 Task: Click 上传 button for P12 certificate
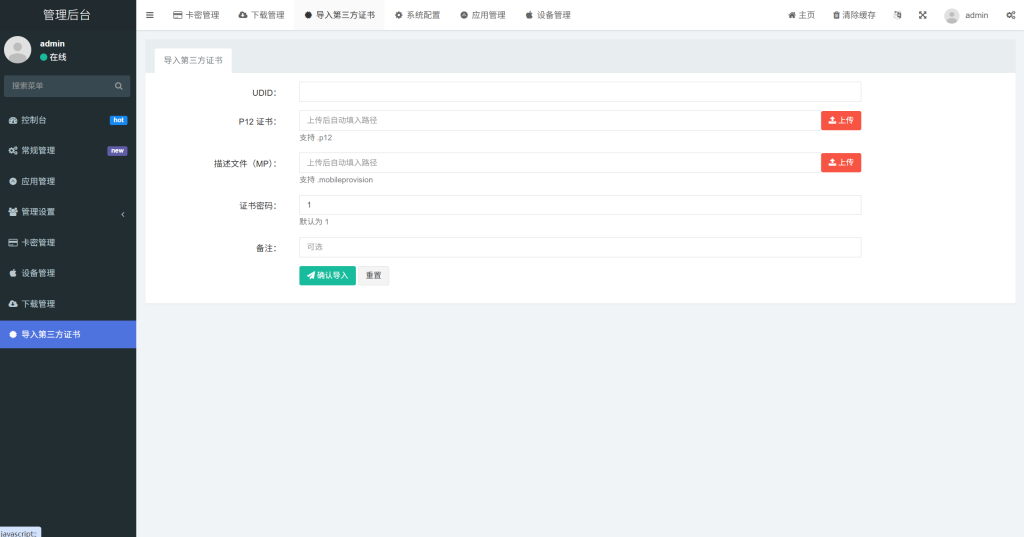(841, 120)
